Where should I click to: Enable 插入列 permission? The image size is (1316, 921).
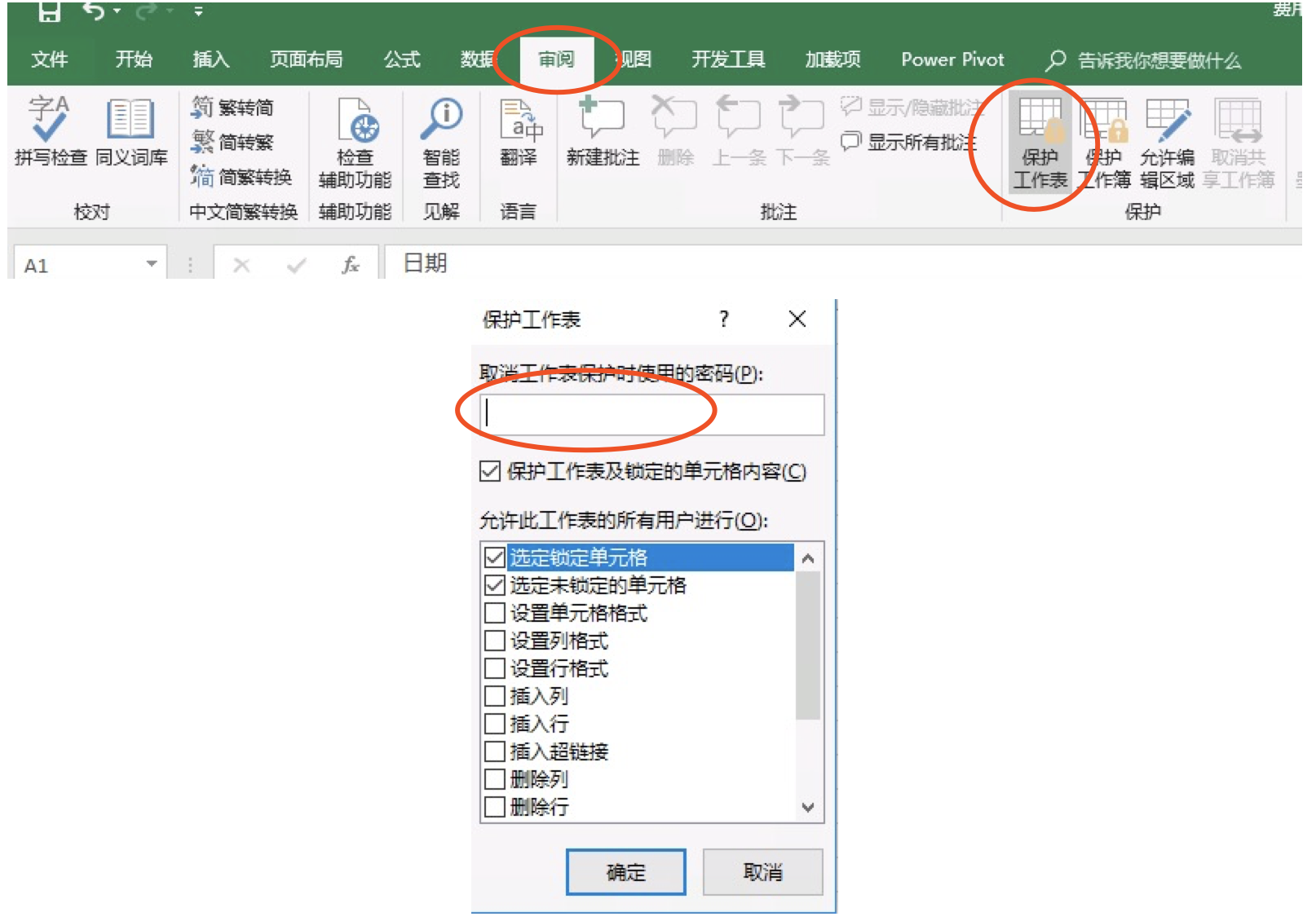[494, 696]
